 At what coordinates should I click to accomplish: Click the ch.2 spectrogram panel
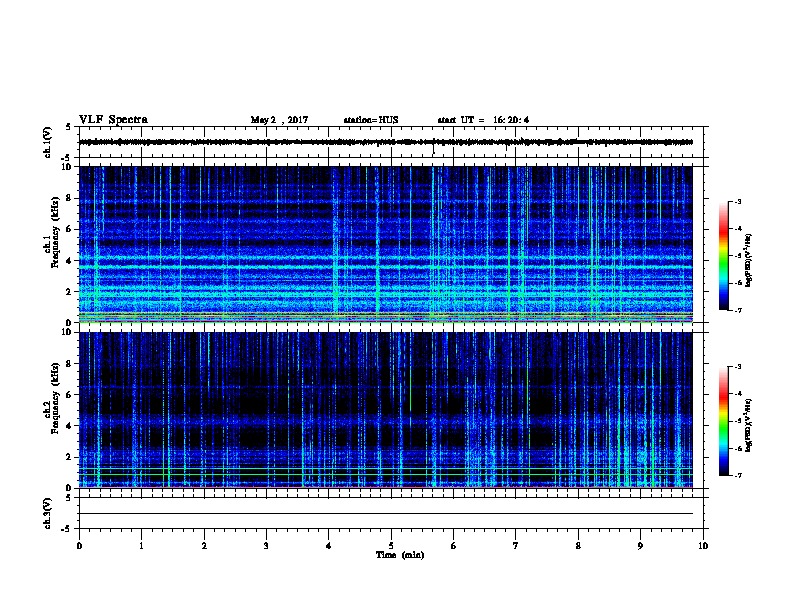385,410
